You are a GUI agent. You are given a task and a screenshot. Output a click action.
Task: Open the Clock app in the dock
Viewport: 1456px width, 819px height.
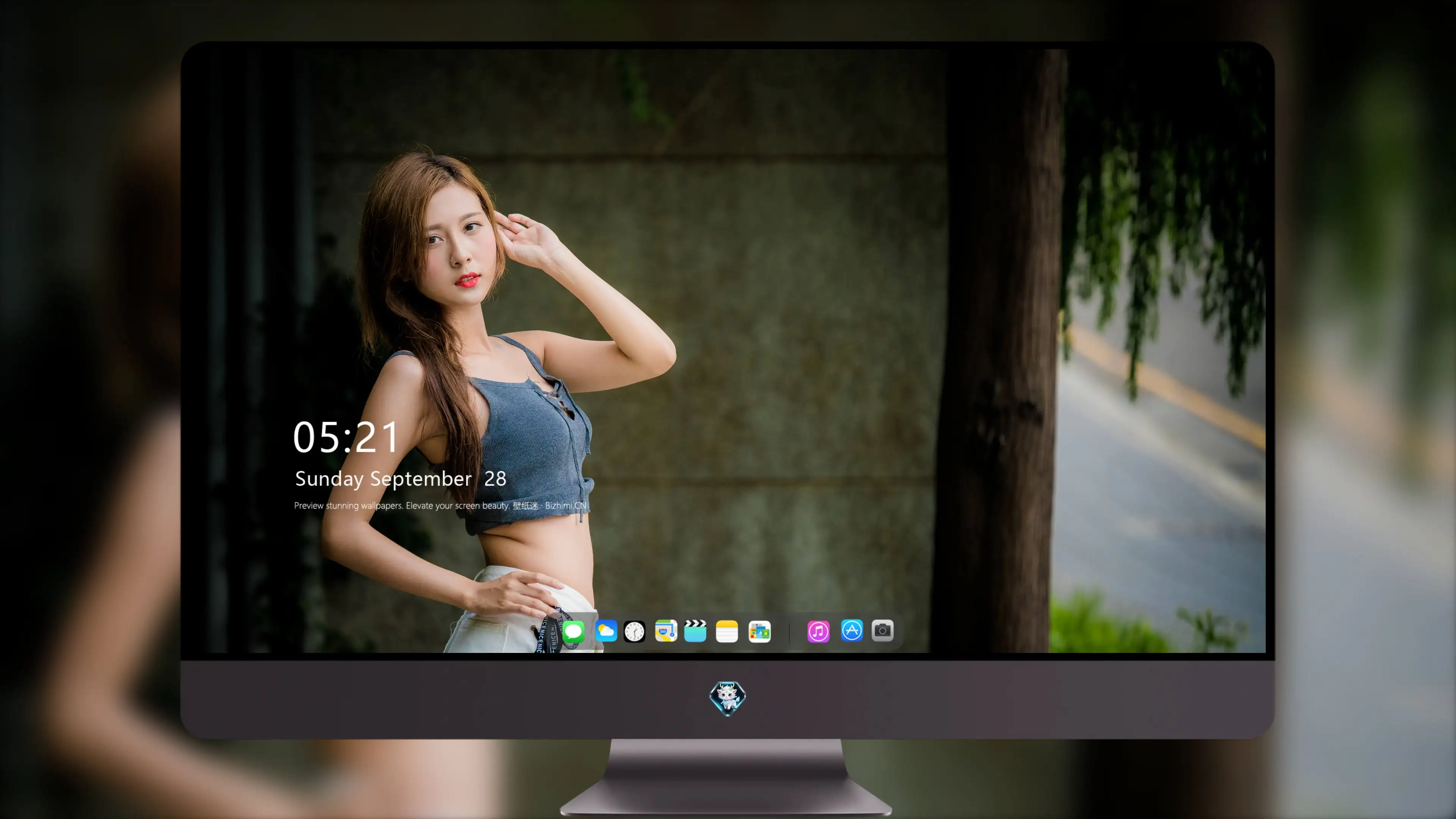[x=634, y=631]
